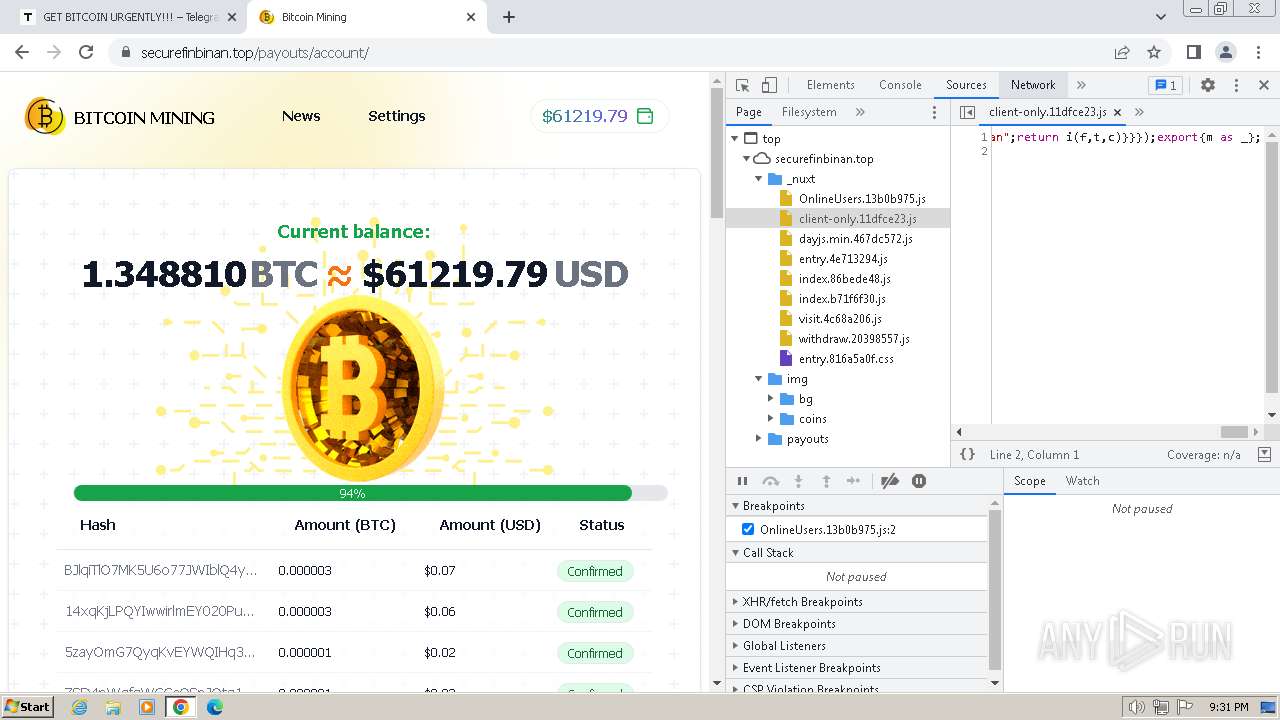Toggle the device toolbar icon in DevTools
The width and height of the screenshot is (1280, 720).
pyautogui.click(x=769, y=85)
